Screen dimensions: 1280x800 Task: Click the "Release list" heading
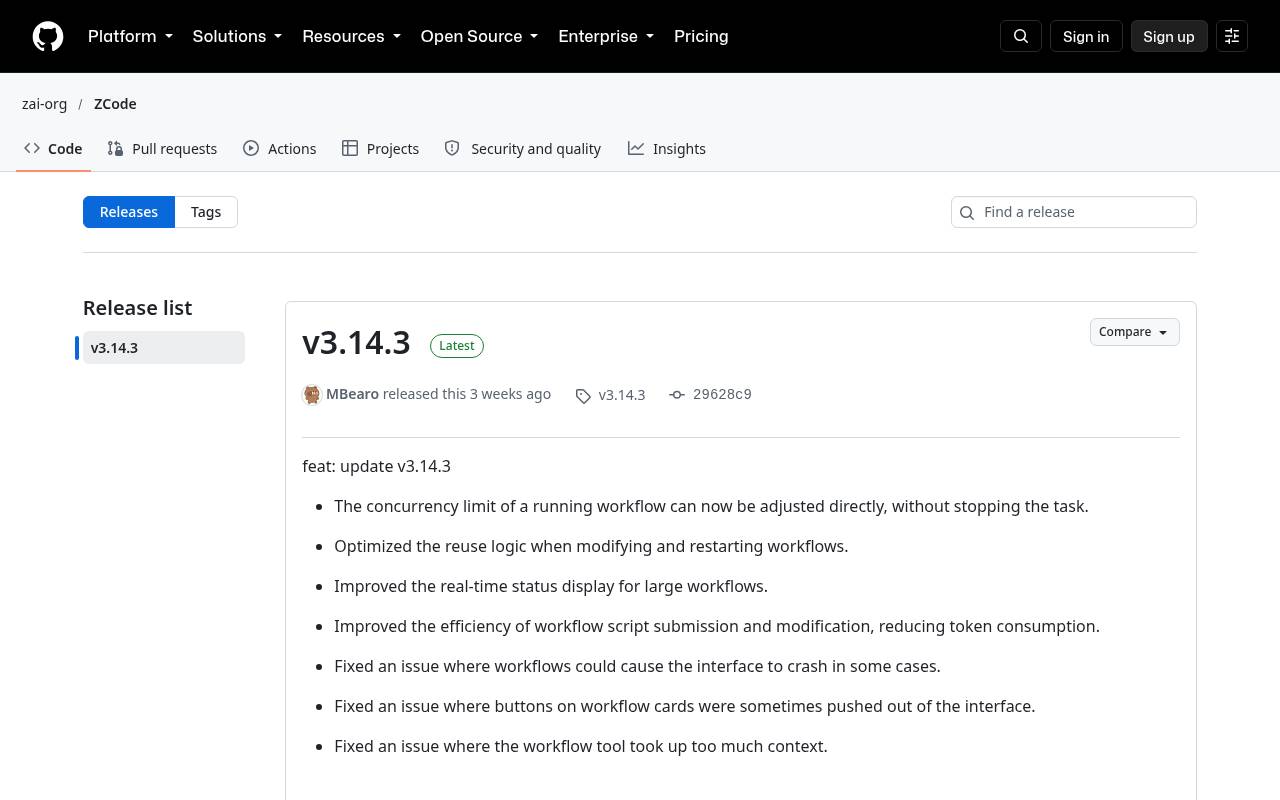click(138, 308)
